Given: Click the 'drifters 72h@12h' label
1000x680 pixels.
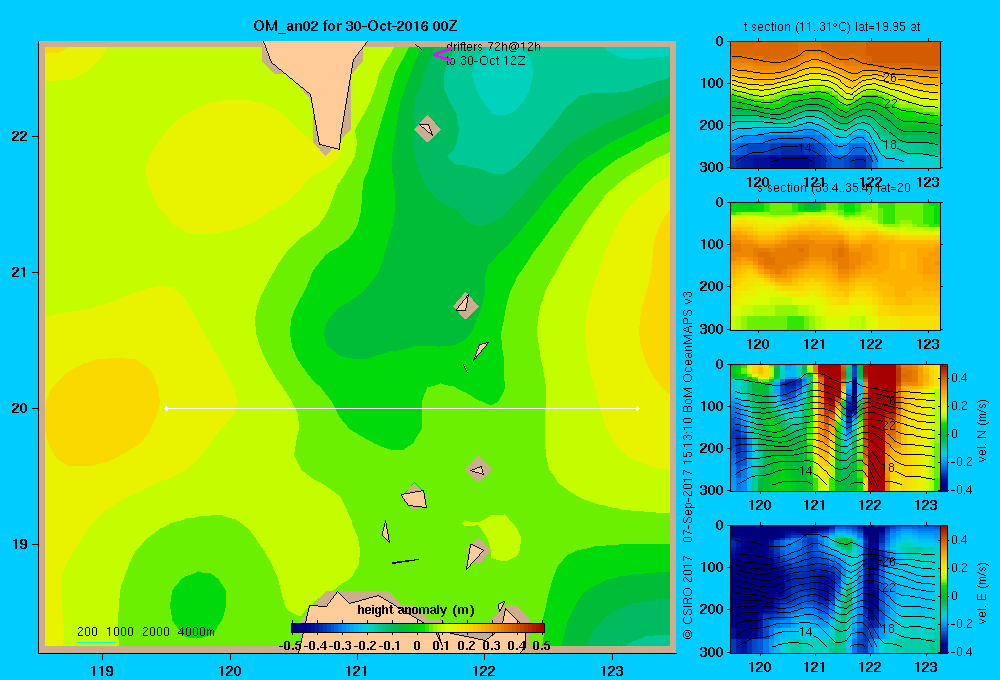Looking at the screenshot, I should coord(494,47).
